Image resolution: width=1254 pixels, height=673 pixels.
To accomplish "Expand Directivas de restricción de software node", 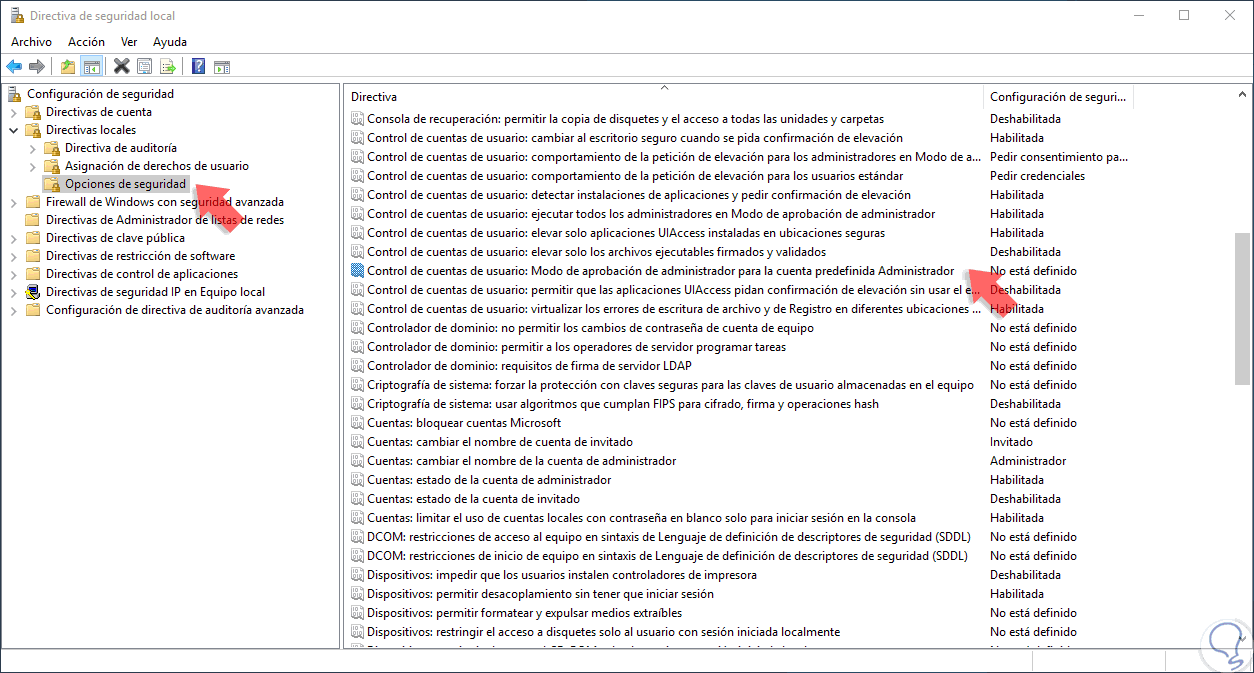I will coord(13,256).
